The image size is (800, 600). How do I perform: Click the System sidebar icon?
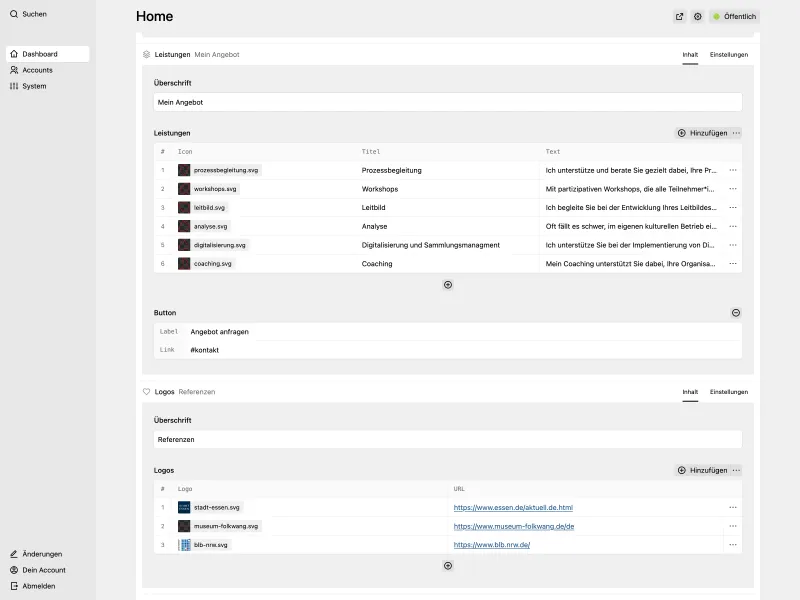click(13, 86)
